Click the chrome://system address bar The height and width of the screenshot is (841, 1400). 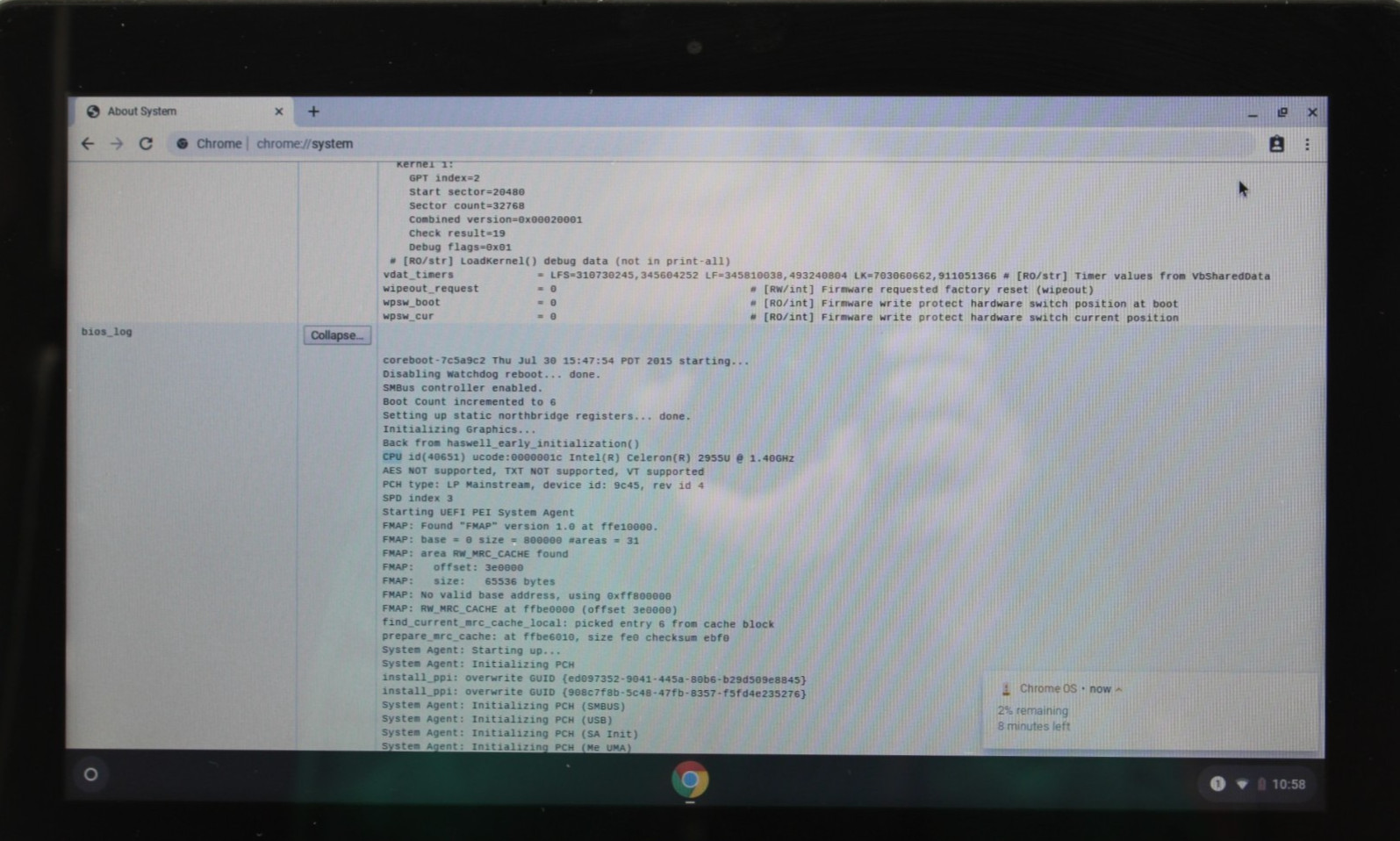click(x=711, y=144)
